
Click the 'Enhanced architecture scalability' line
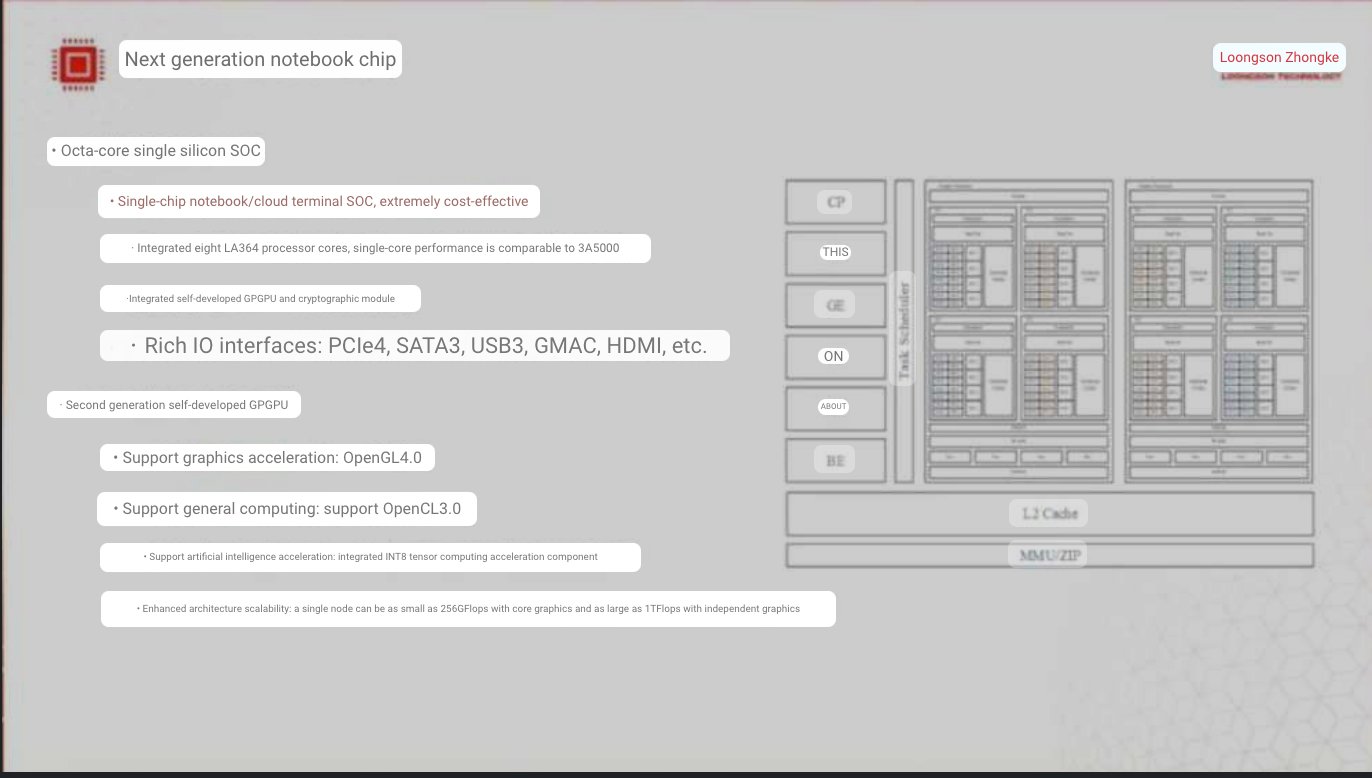[x=468, y=608]
